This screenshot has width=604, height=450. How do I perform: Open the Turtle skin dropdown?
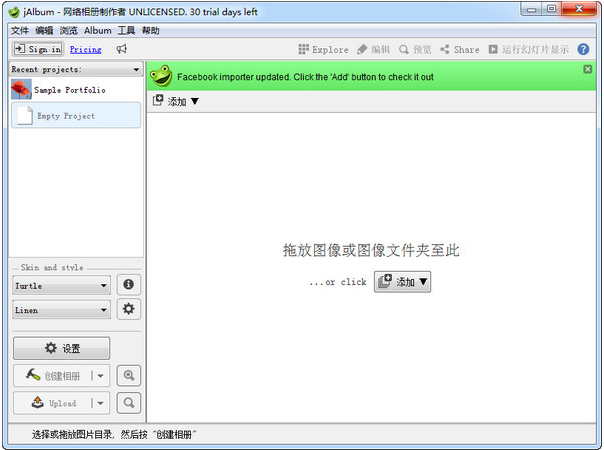(61, 285)
